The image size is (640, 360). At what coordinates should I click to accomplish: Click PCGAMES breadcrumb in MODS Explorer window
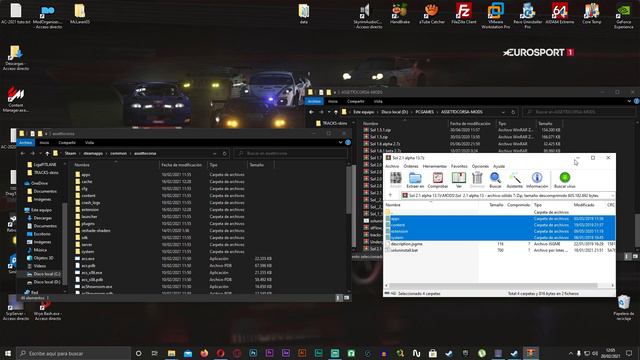[424, 112]
